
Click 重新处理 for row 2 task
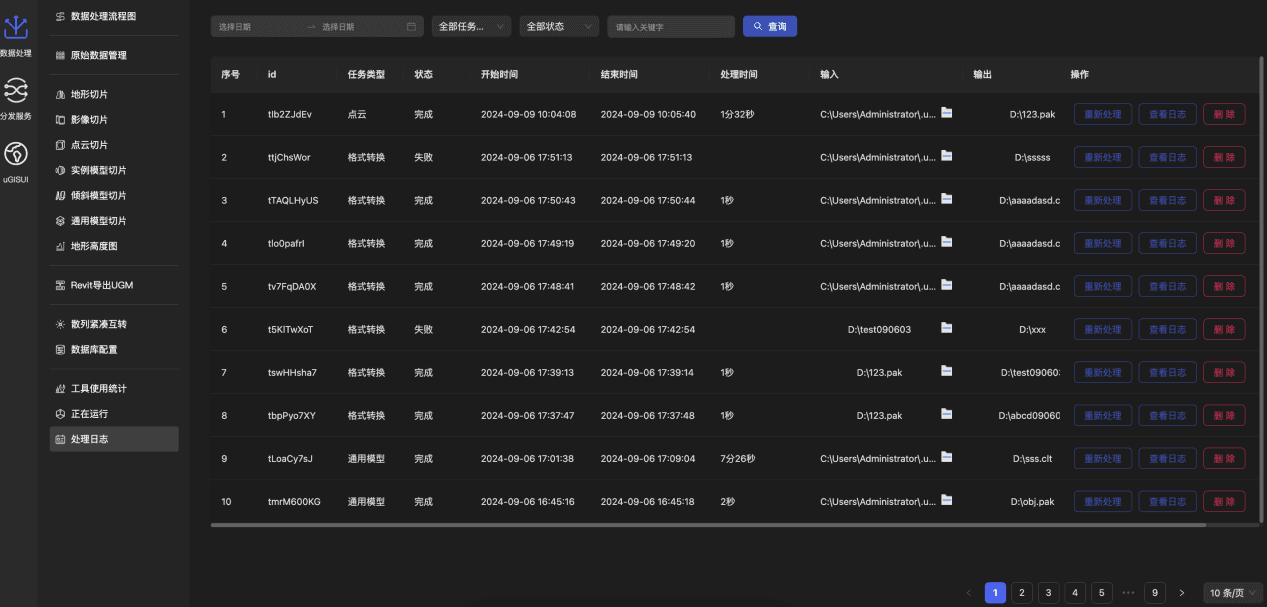[x=1103, y=158]
